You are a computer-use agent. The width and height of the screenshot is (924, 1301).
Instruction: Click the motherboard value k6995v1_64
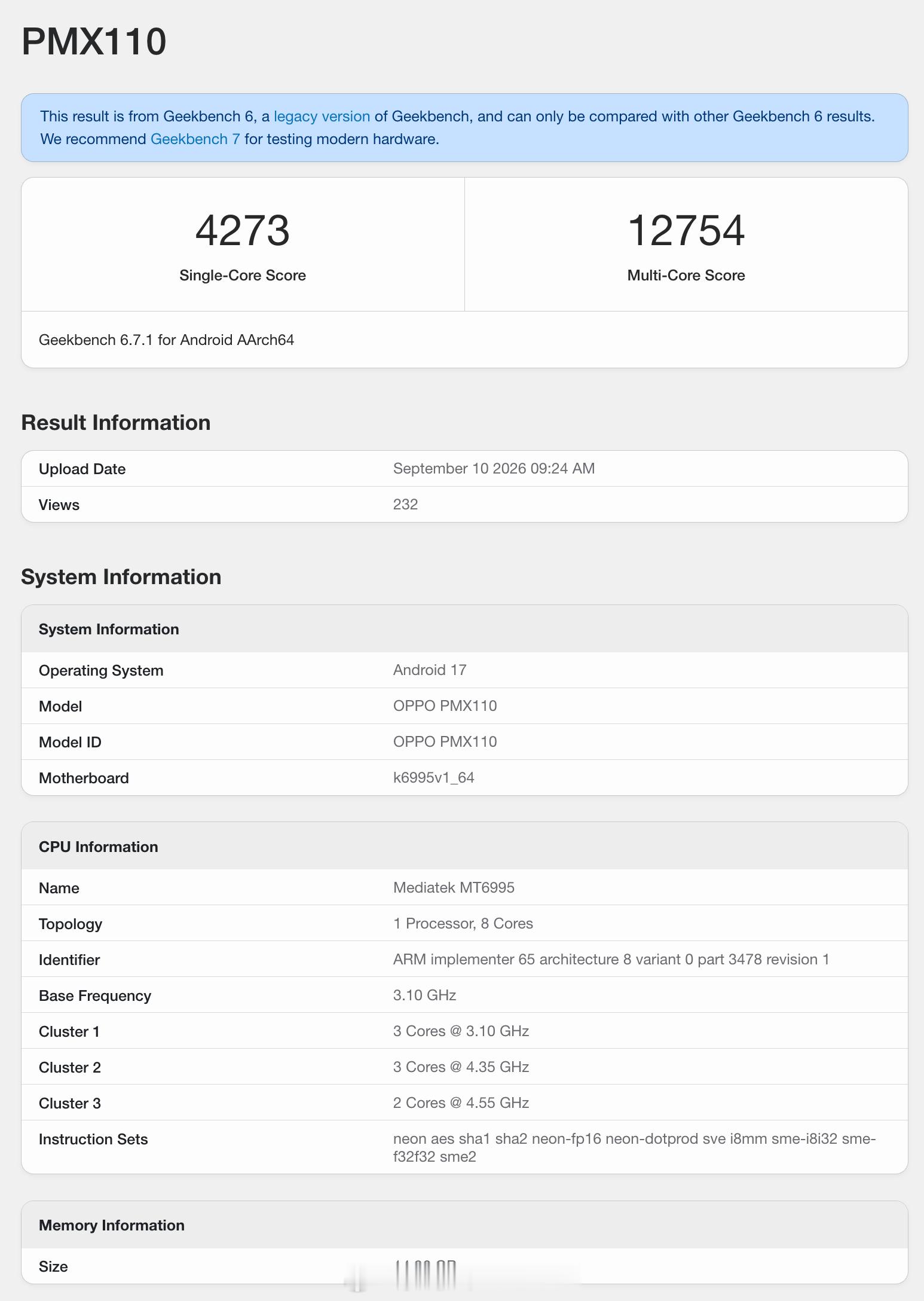coord(433,777)
